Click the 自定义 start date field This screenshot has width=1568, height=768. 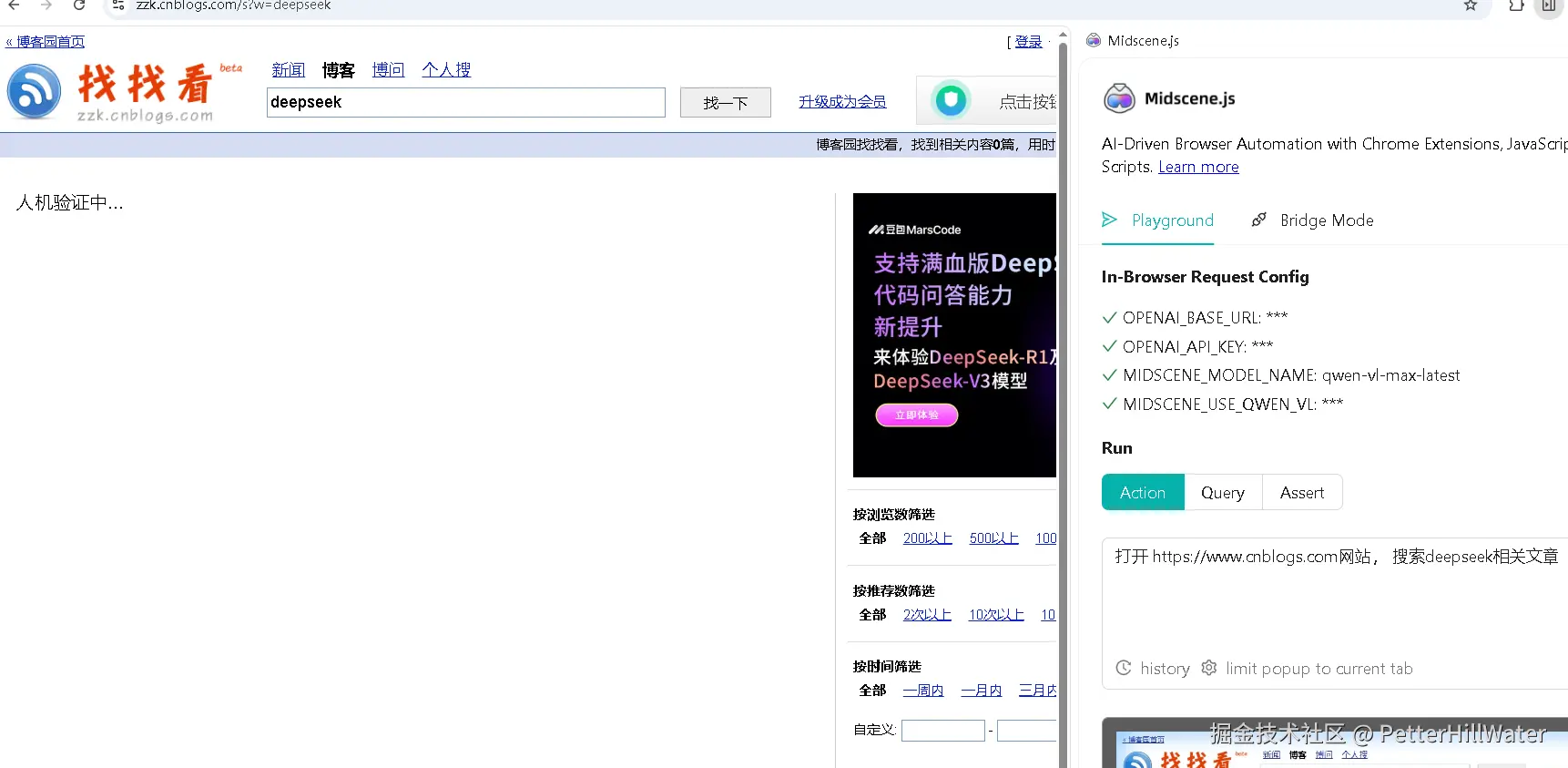tap(943, 730)
